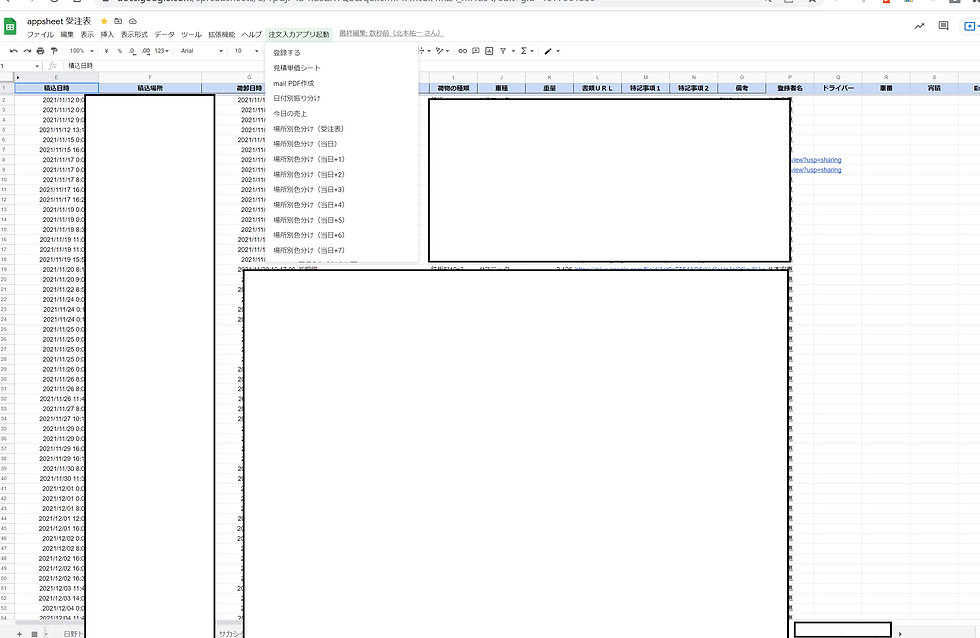Image resolution: width=980 pixels, height=638 pixels.
Task: Undo the last action
Action: coord(14,51)
